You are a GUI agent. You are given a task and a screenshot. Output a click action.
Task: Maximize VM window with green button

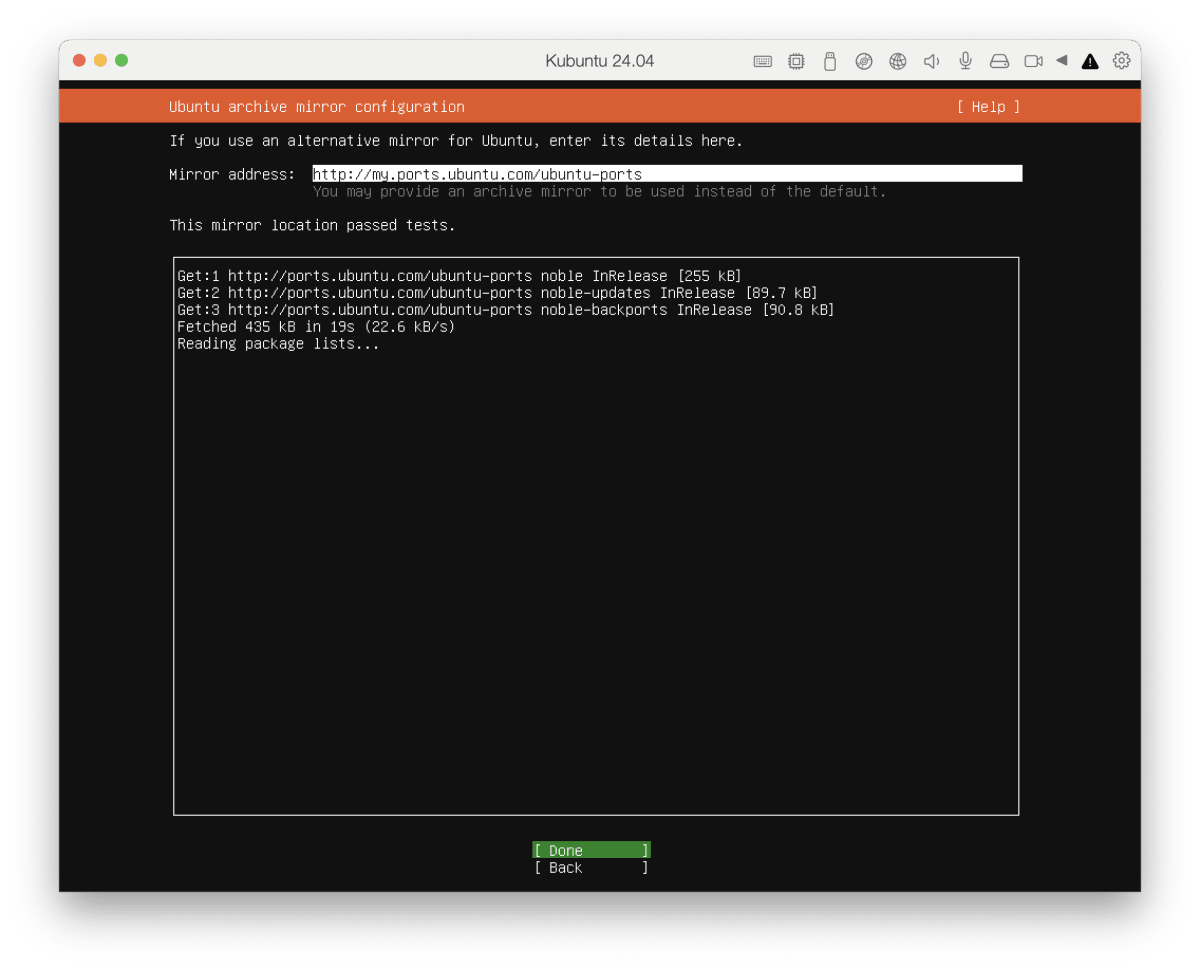[x=121, y=61]
